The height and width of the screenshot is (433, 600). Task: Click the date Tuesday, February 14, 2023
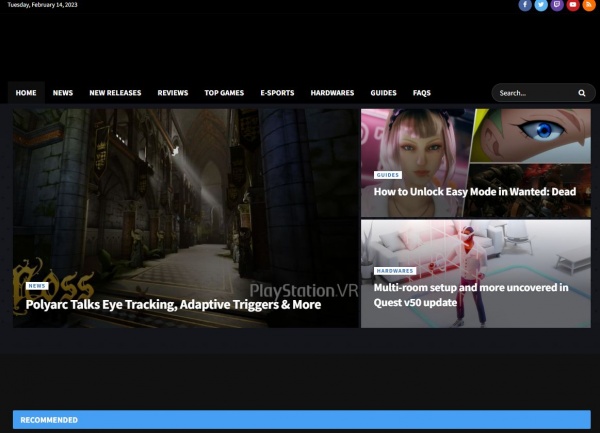(x=42, y=5)
